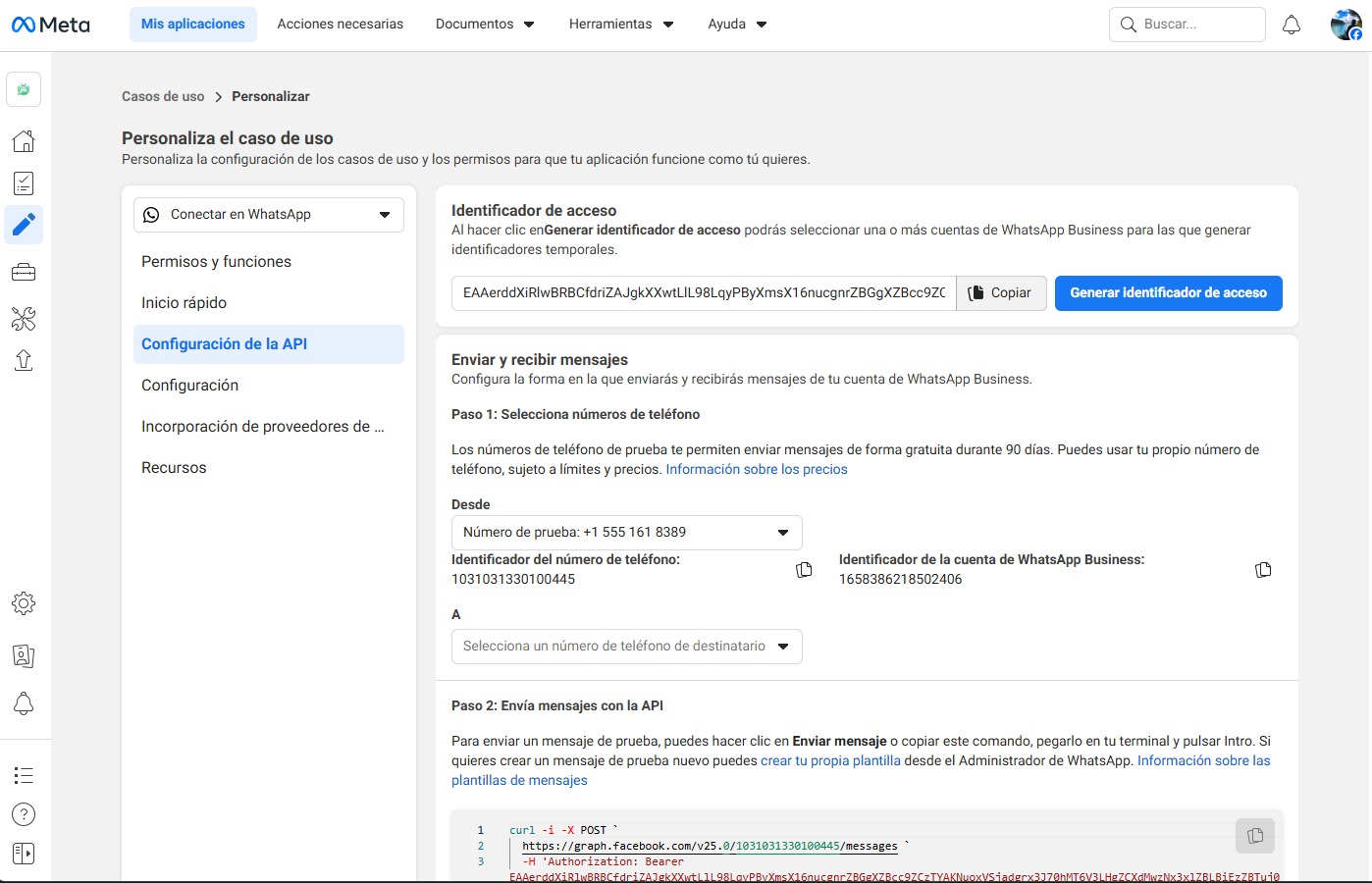1372x883 pixels.
Task: Open recipient phone number selector
Action: (626, 647)
